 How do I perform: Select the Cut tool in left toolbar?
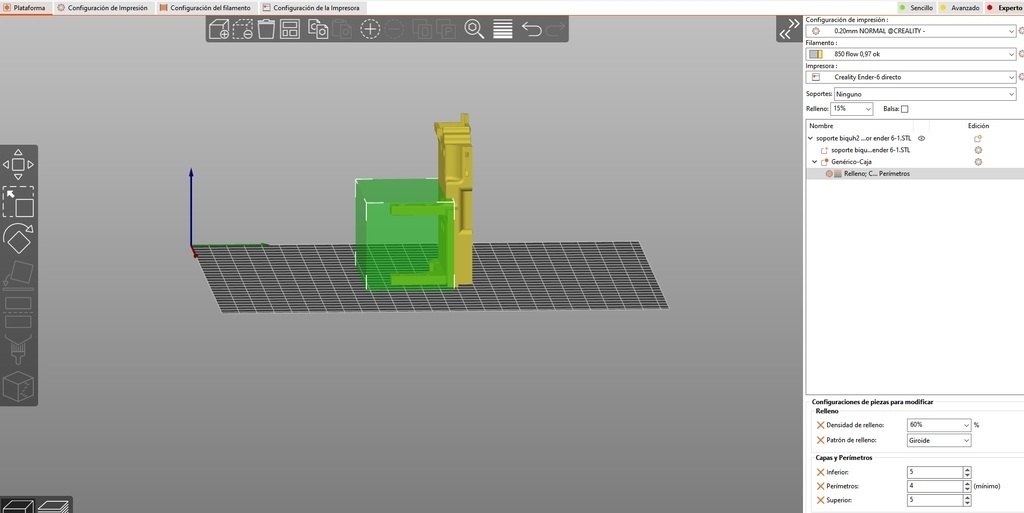(18, 312)
